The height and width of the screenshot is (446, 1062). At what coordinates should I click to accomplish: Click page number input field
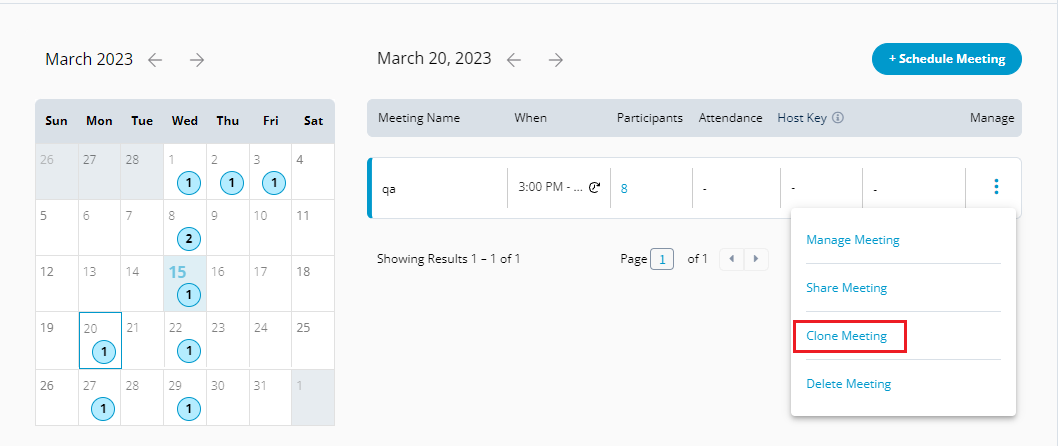pyautogui.click(x=662, y=259)
